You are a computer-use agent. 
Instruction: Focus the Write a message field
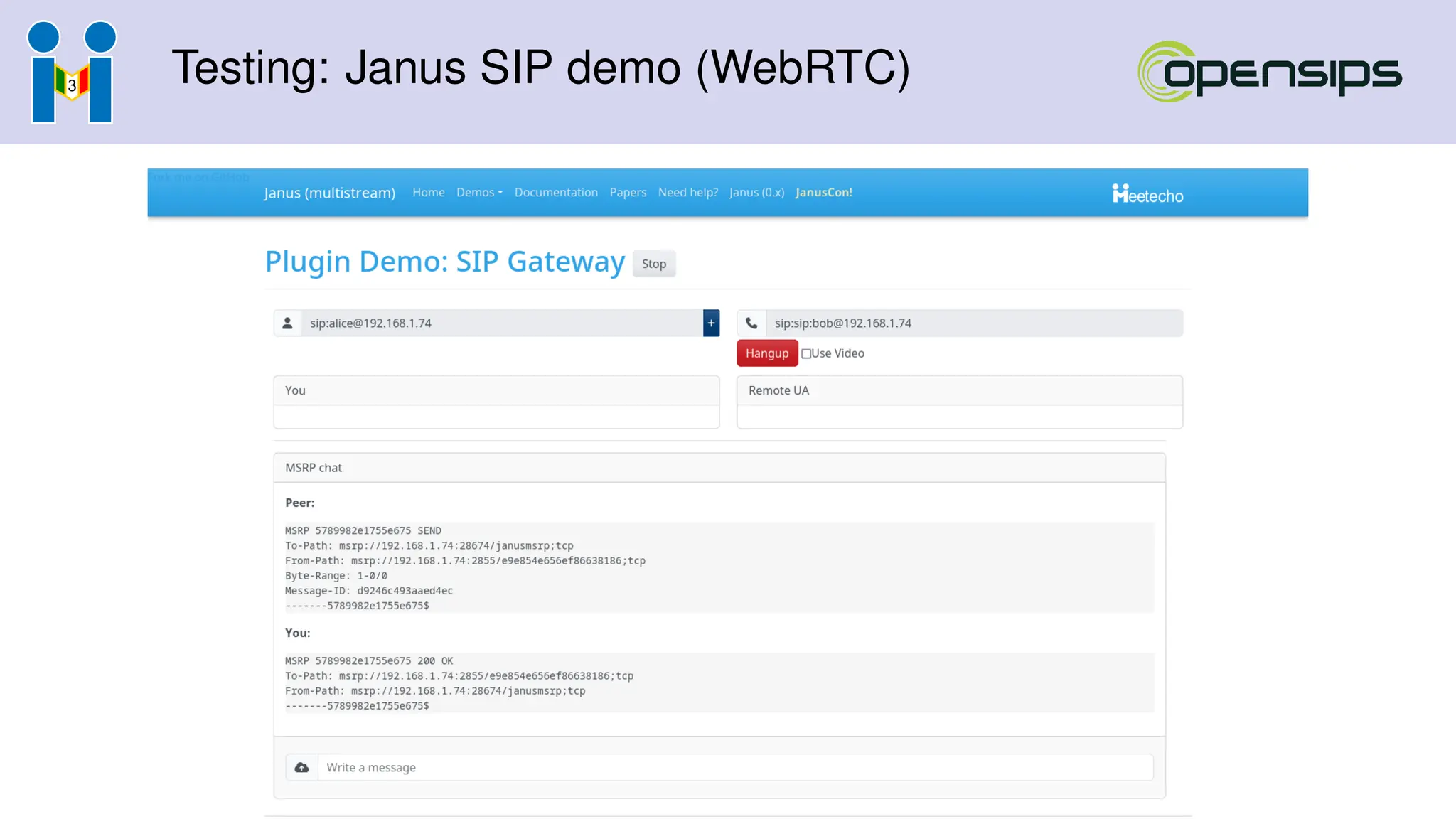735,767
